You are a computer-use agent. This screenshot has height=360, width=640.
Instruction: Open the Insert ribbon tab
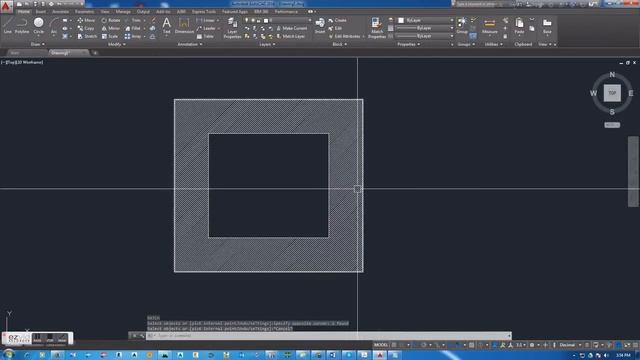coord(40,11)
